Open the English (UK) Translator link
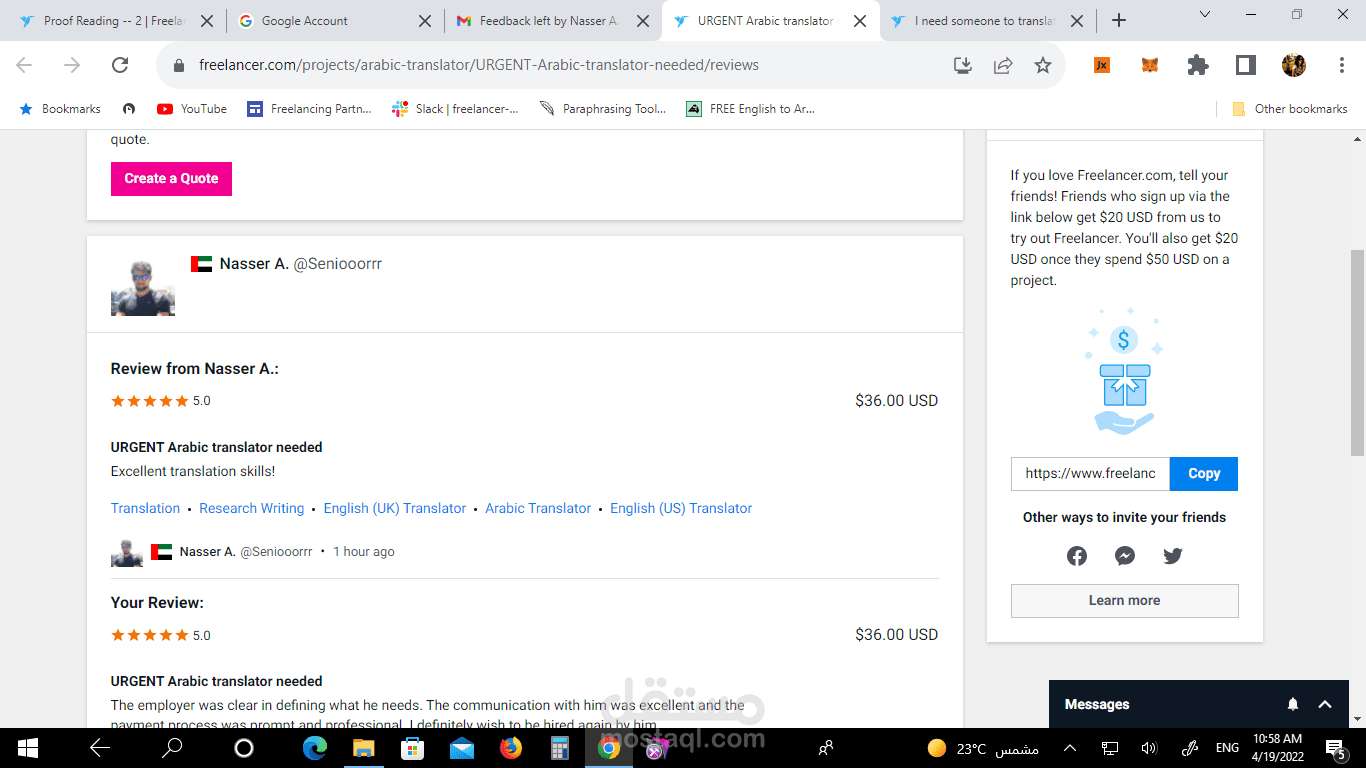Screen dimensions: 1366x768 tap(395, 508)
